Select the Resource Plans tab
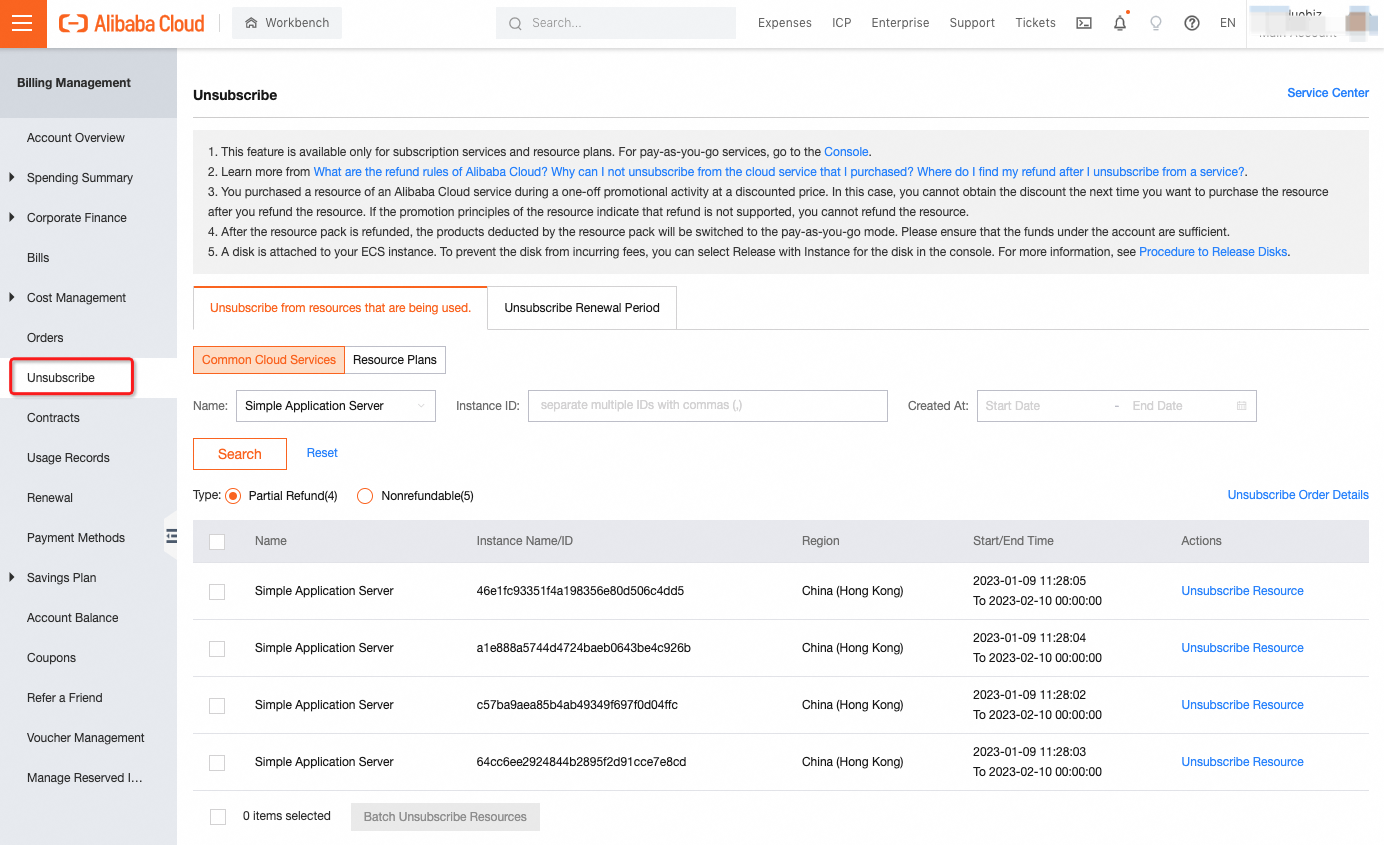Image resolution: width=1384 pixels, height=845 pixels. (x=395, y=360)
